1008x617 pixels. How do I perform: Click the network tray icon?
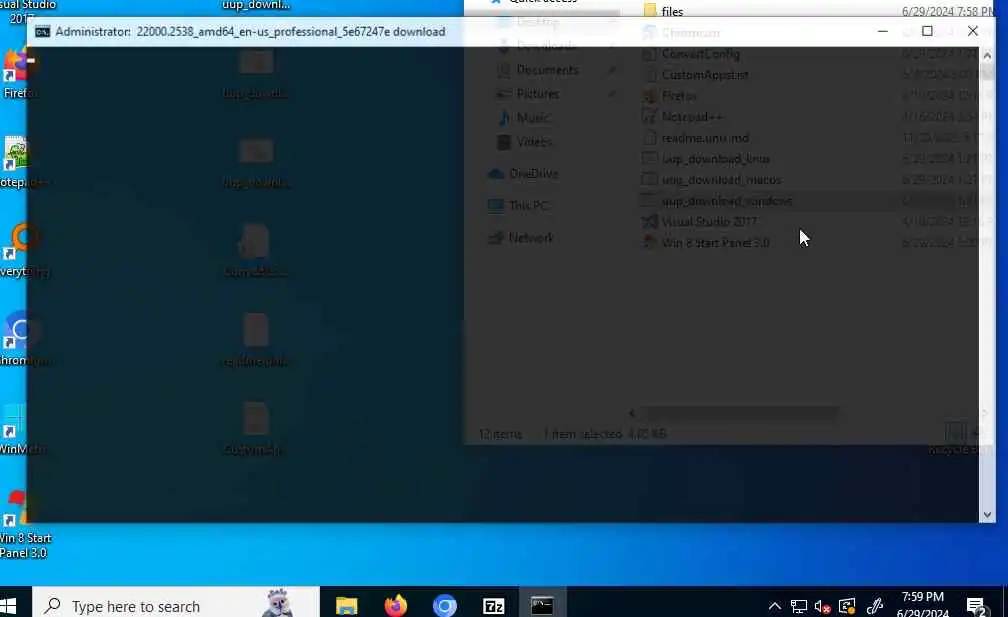798,605
